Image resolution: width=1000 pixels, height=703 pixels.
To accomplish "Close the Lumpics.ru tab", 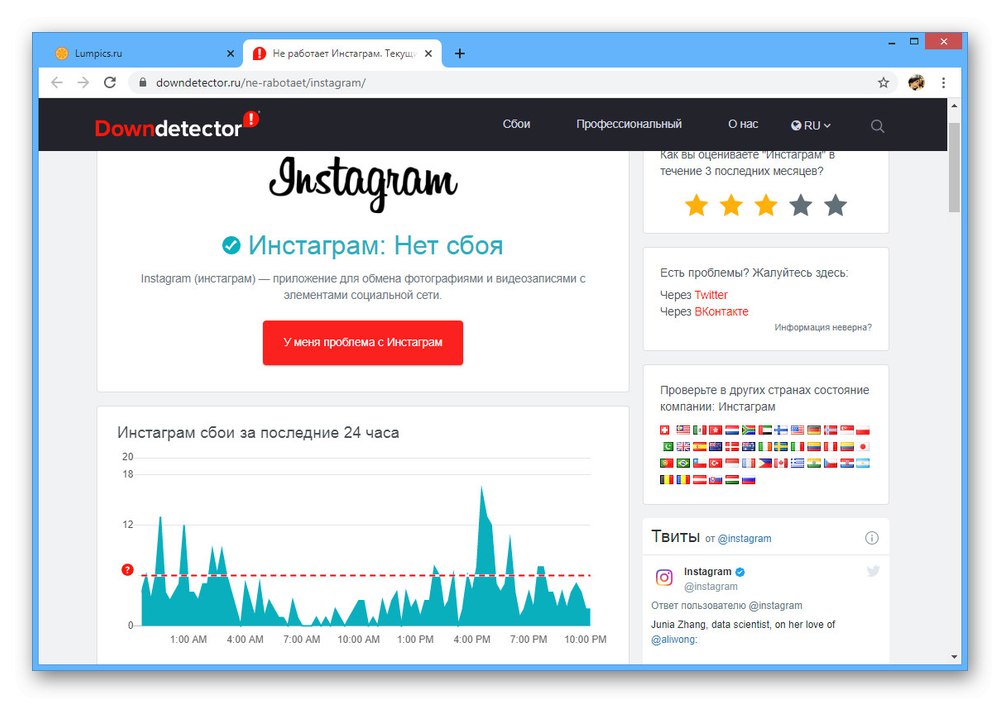I will (230, 54).
